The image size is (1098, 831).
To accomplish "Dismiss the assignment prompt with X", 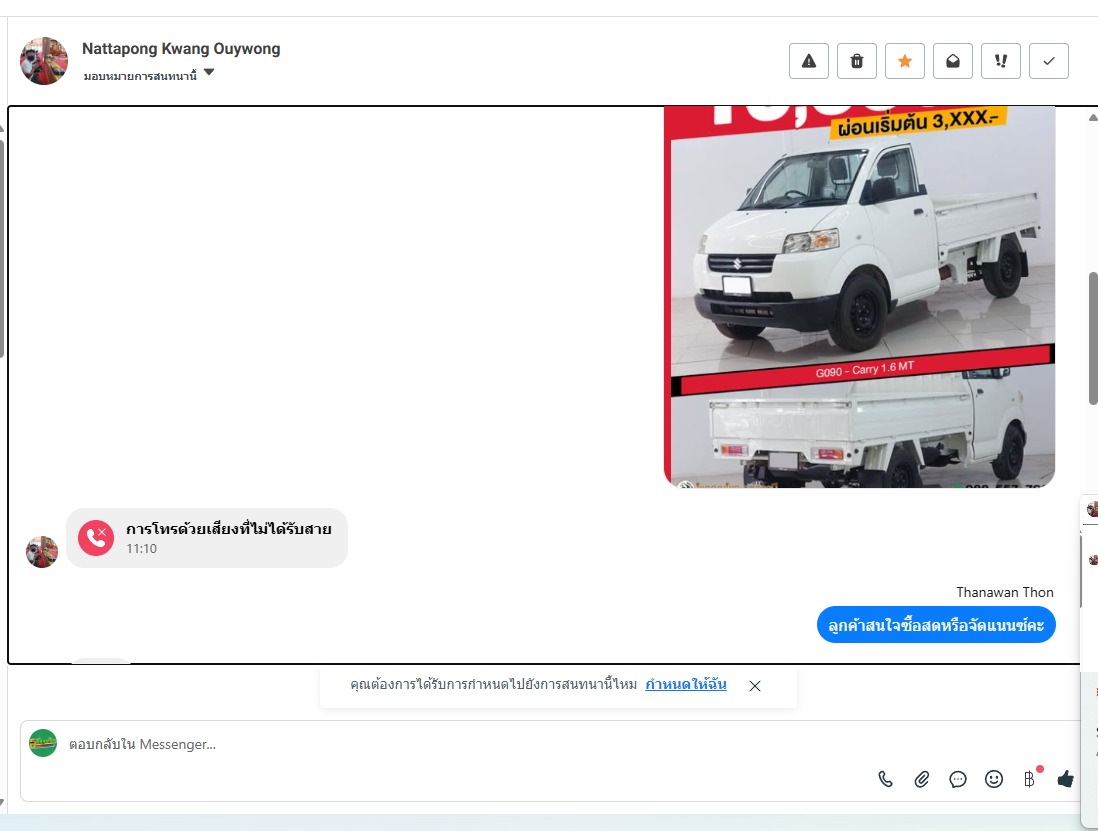I will point(755,686).
